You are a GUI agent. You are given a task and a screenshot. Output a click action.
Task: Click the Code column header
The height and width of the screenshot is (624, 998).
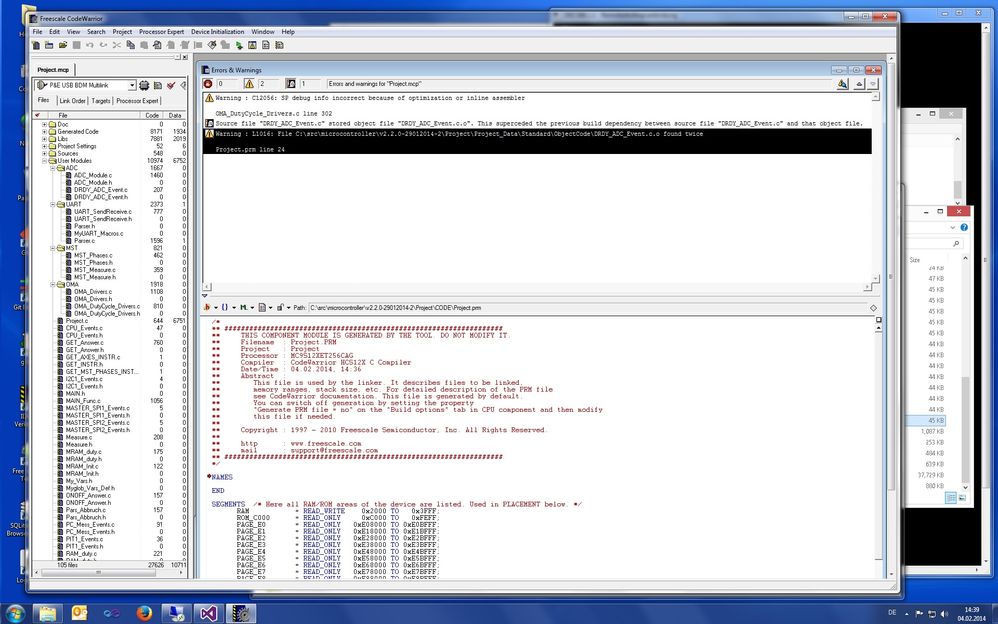point(152,115)
